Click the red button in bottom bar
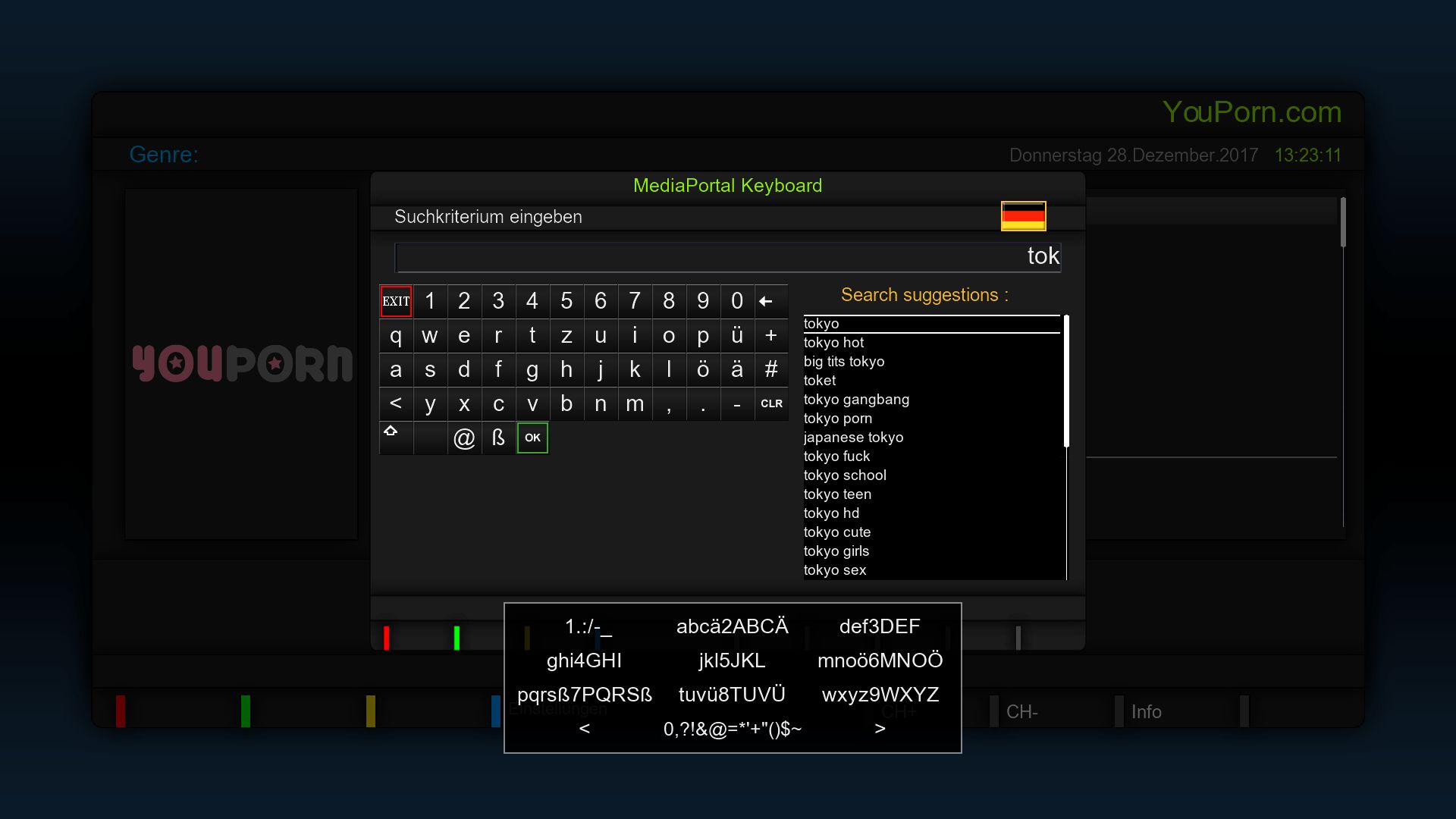Image resolution: width=1456 pixels, height=819 pixels. pyautogui.click(x=121, y=711)
